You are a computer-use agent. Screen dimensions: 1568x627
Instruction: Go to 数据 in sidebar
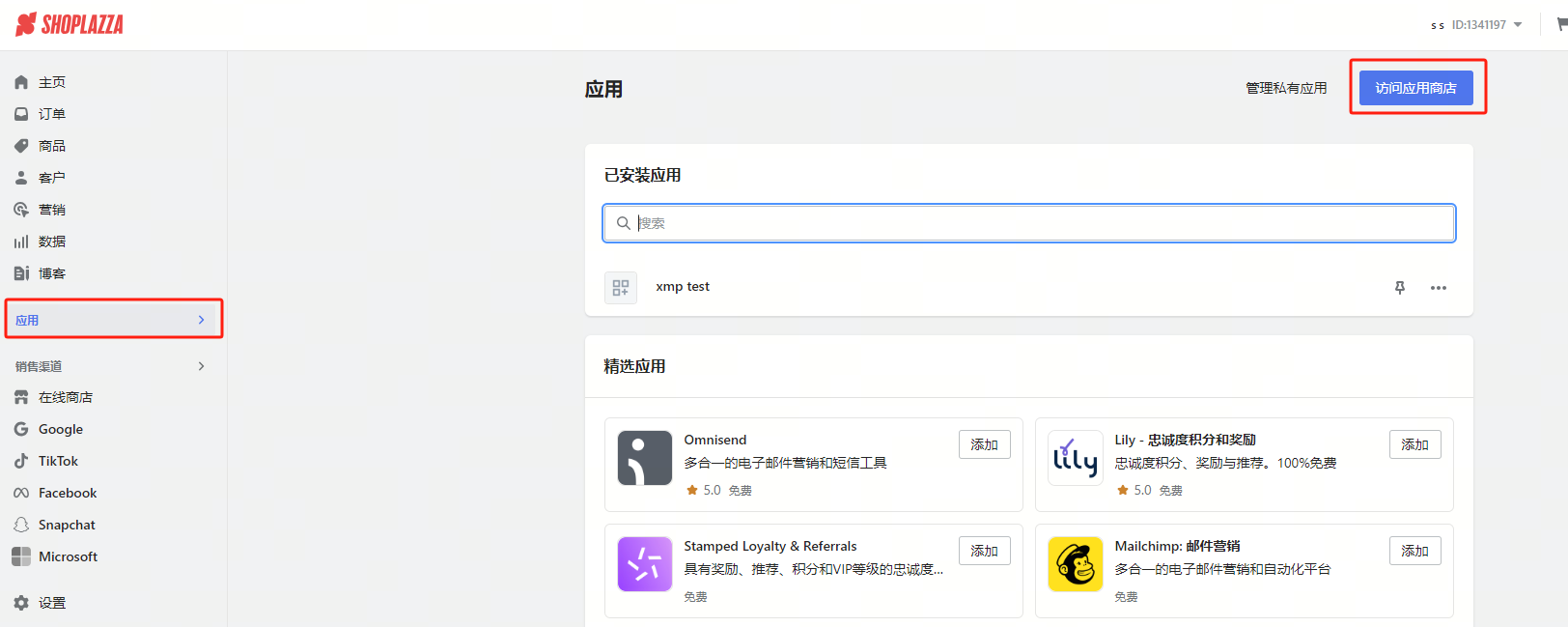[52, 242]
